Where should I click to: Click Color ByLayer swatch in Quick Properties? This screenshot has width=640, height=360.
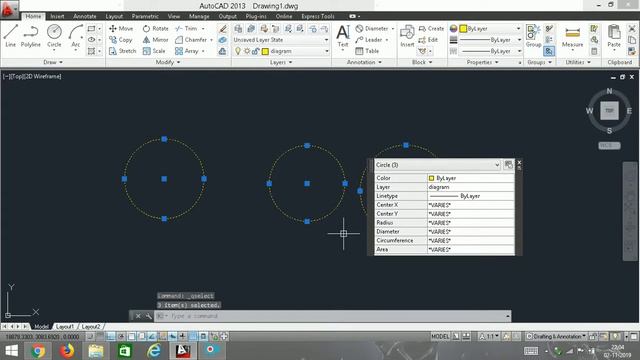click(x=431, y=178)
